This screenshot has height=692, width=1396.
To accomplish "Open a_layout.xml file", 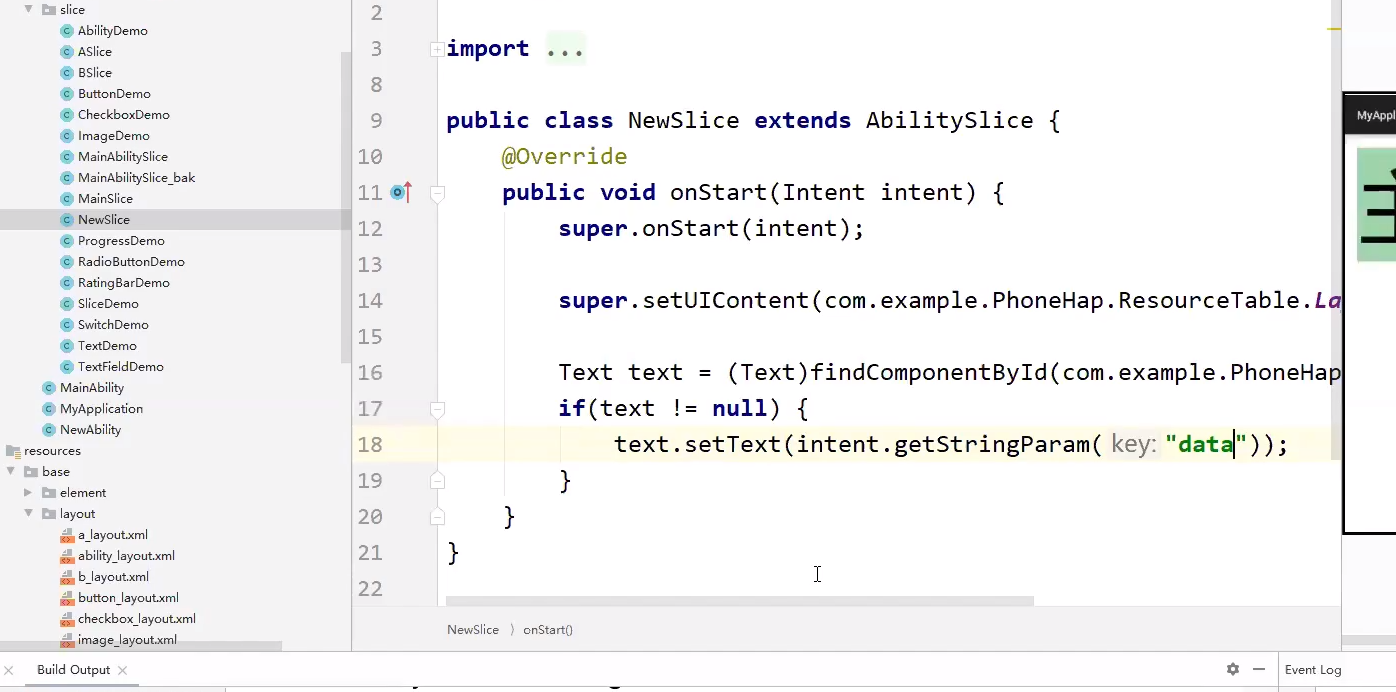I will coord(112,535).
